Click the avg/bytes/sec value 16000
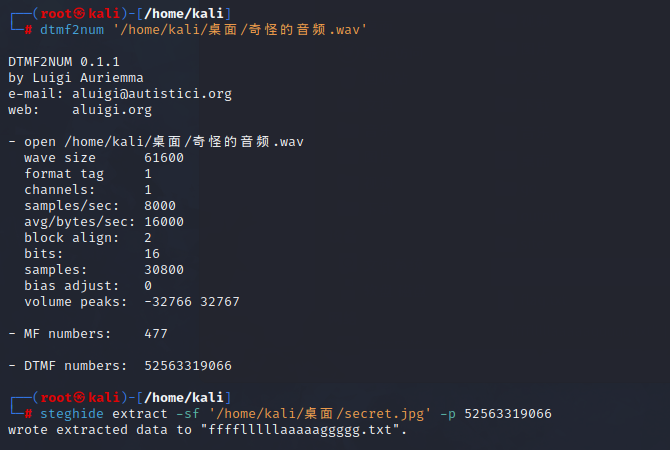This screenshot has height=450, width=670. 164,222
